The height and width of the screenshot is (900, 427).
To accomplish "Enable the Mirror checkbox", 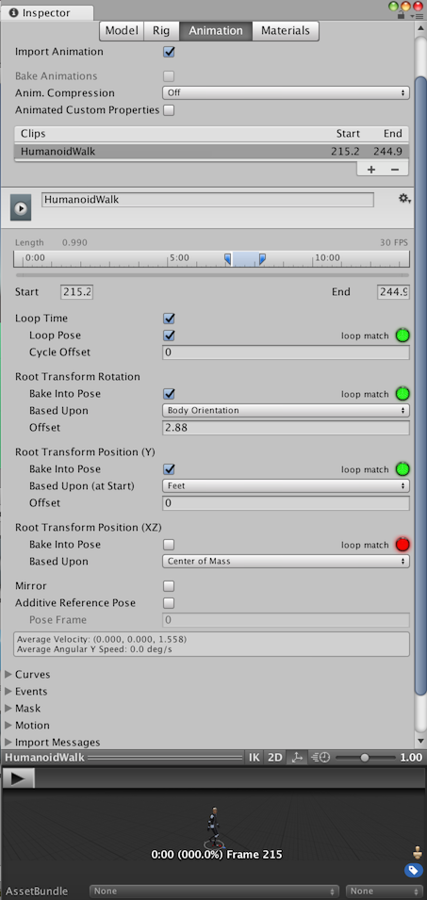I will (169, 586).
